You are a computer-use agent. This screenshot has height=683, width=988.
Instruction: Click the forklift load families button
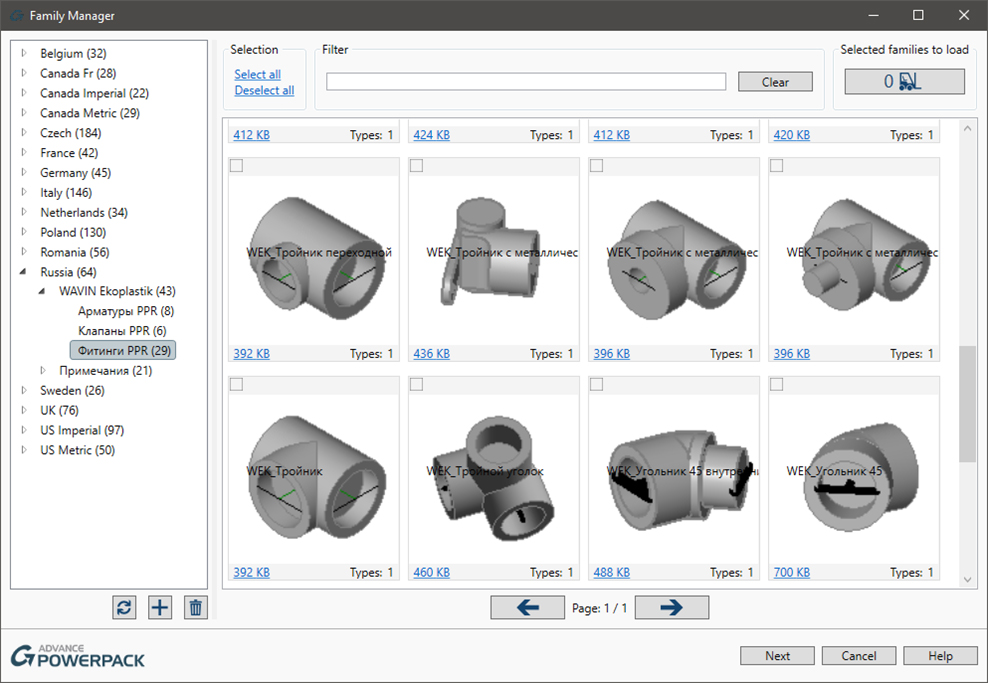(904, 82)
